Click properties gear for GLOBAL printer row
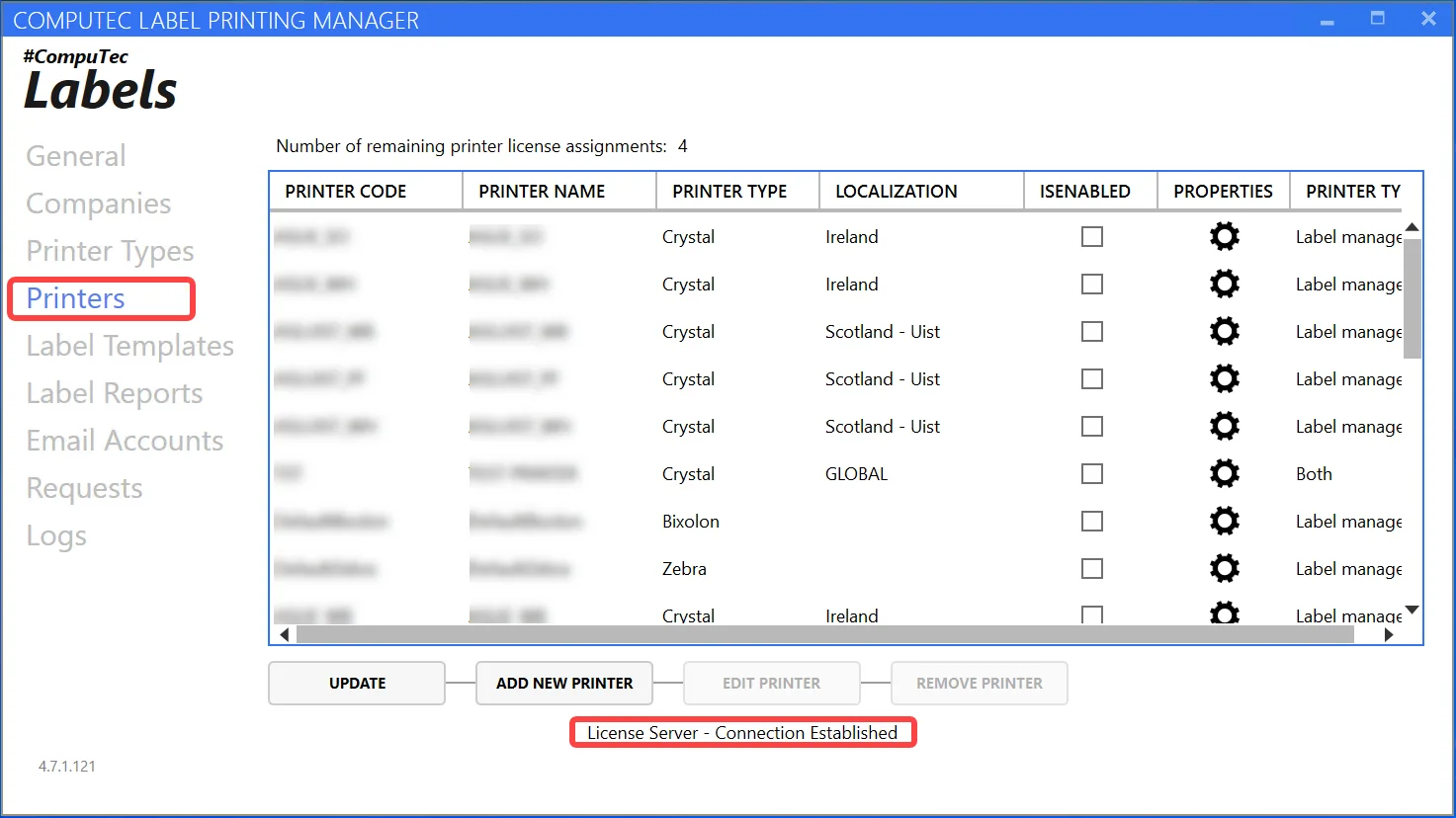Viewport: 1456px width, 818px height. point(1224,474)
